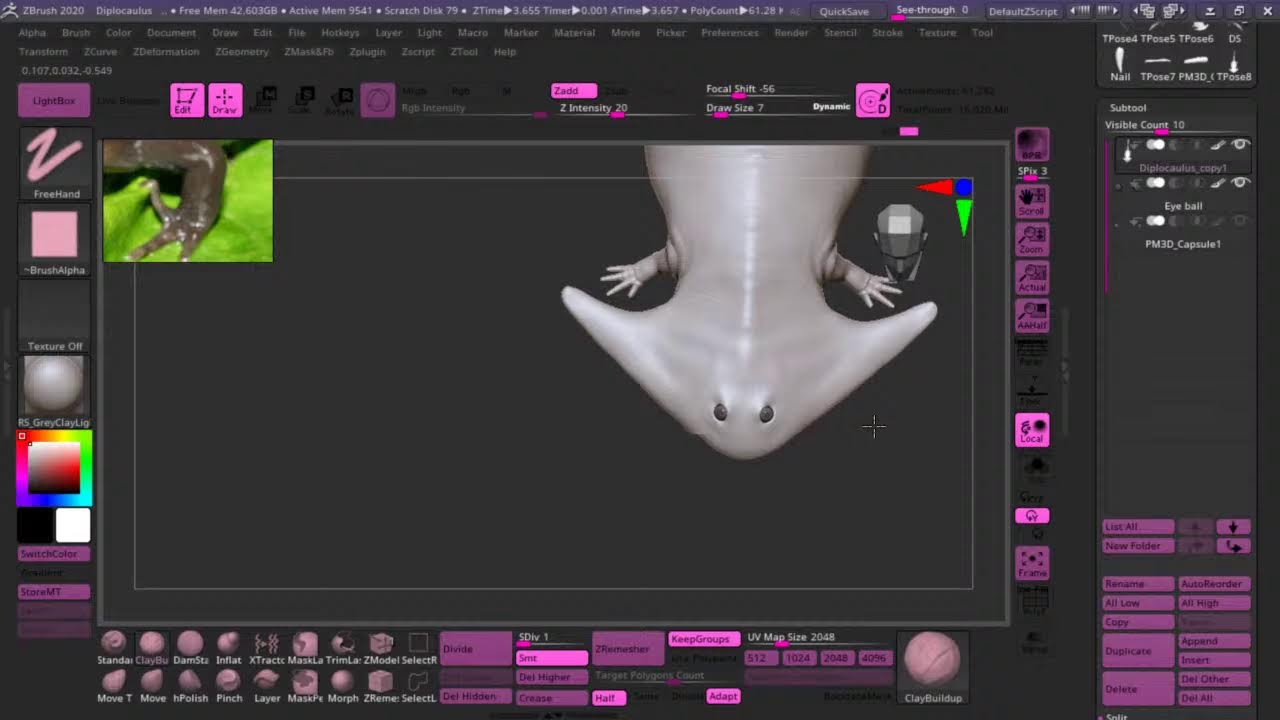Click the Duplicate subtool button
The height and width of the screenshot is (720, 1280).
1138,651
